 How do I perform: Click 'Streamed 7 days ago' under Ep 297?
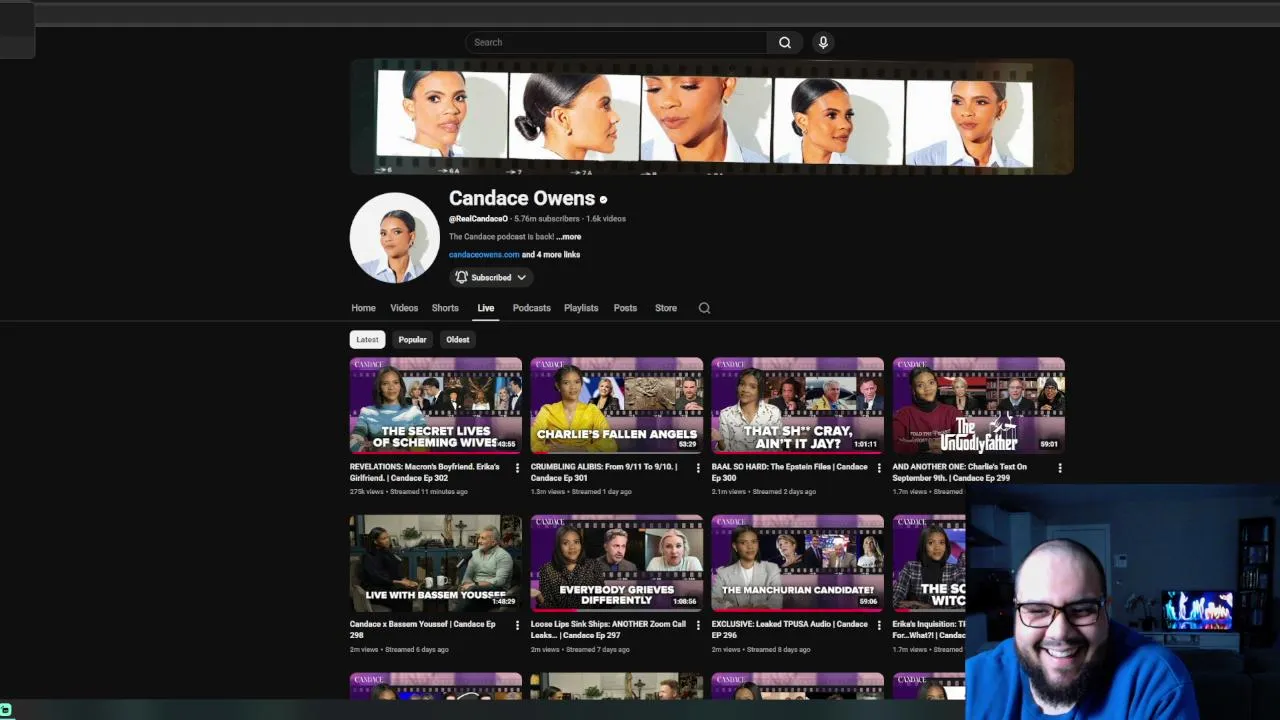[597, 650]
